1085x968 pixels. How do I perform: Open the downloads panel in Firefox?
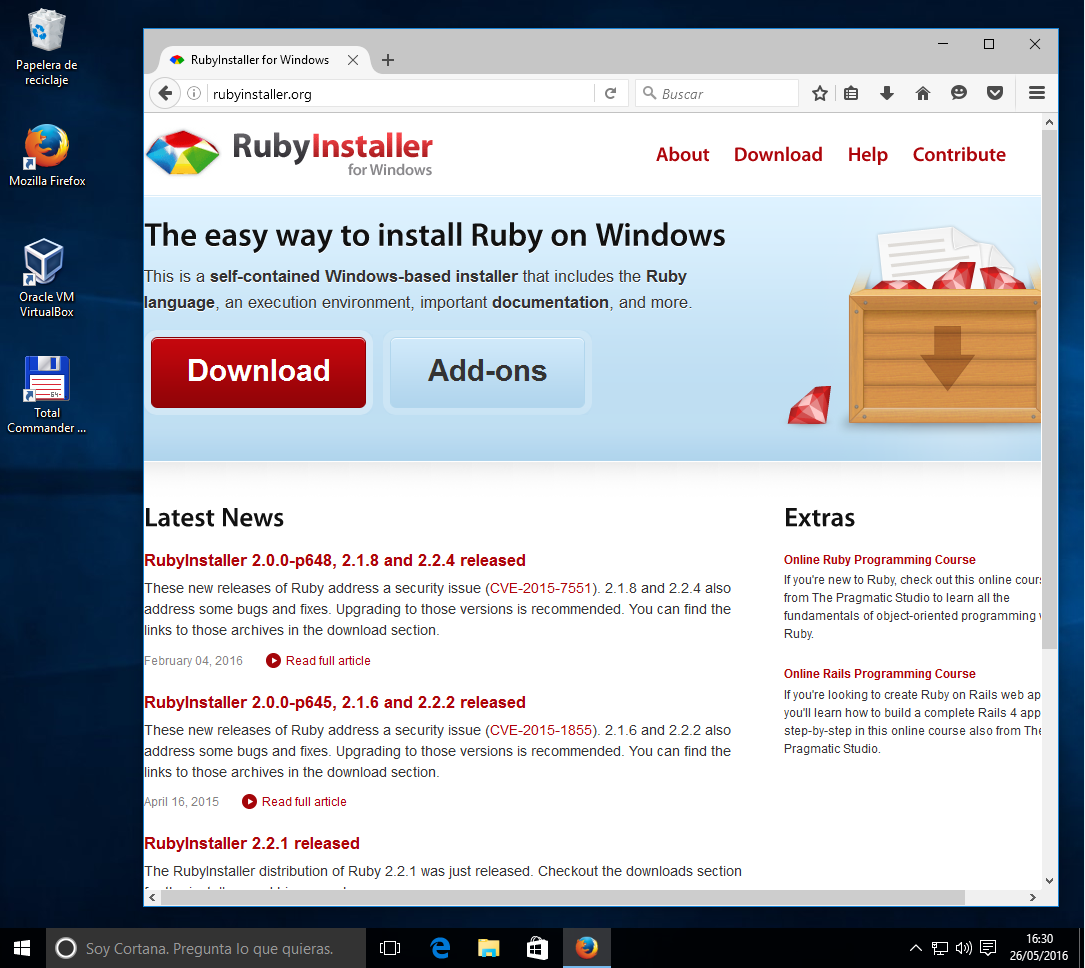click(886, 92)
